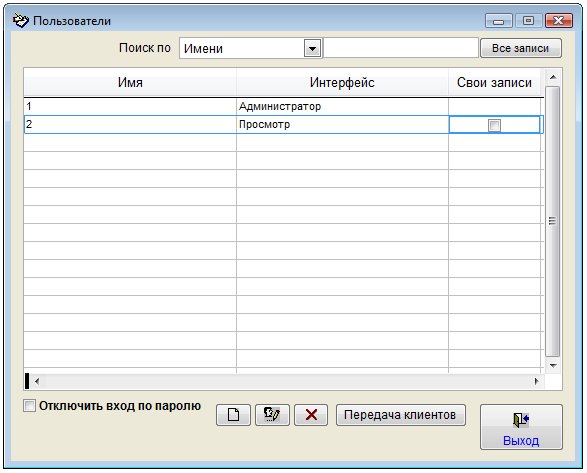The width and height of the screenshot is (587, 473).
Task: Select the Администратор row for user 1
Action: click(283, 106)
